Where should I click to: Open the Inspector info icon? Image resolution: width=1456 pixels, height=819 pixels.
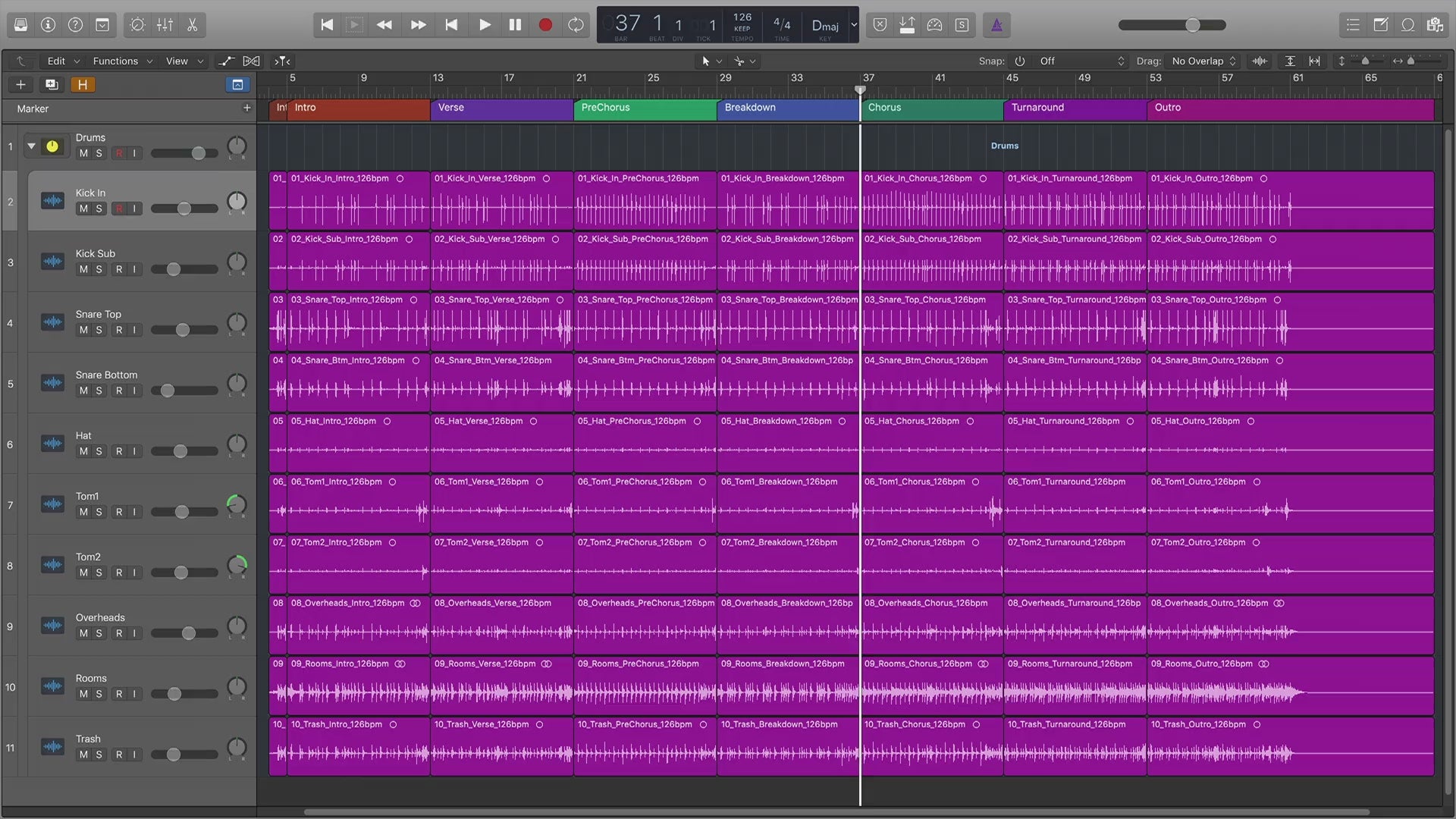(x=48, y=25)
